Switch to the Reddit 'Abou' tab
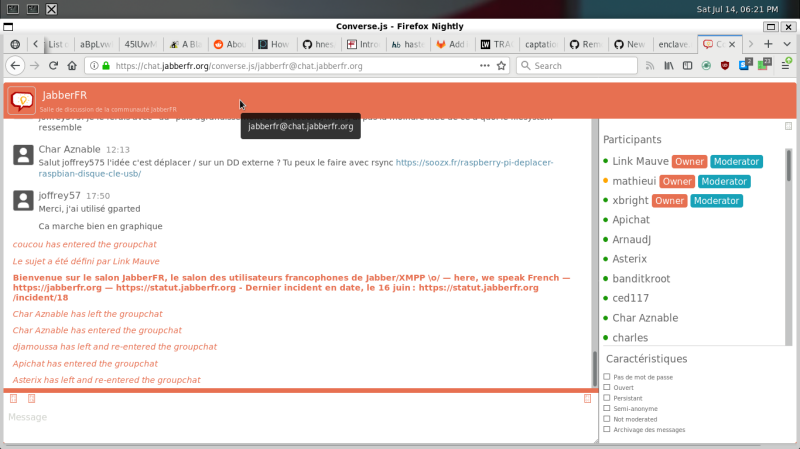Viewport: 800px width, 449px height. click(x=230, y=44)
